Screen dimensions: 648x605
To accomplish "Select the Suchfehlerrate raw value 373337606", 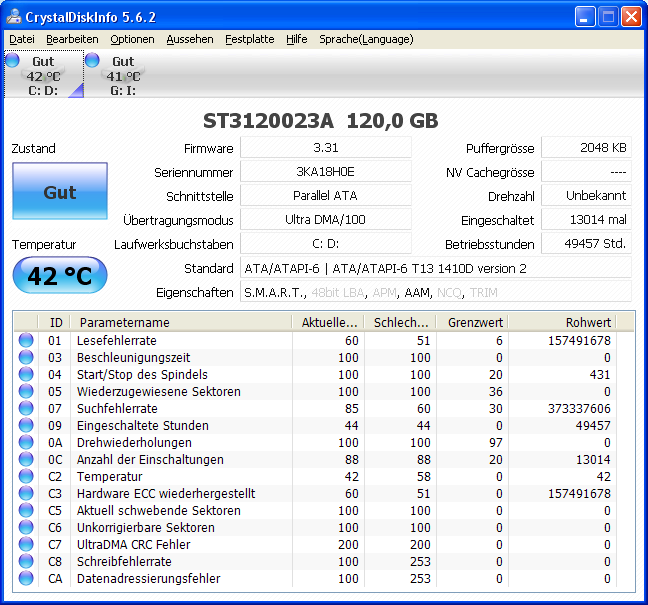I will pyautogui.click(x=579, y=408).
